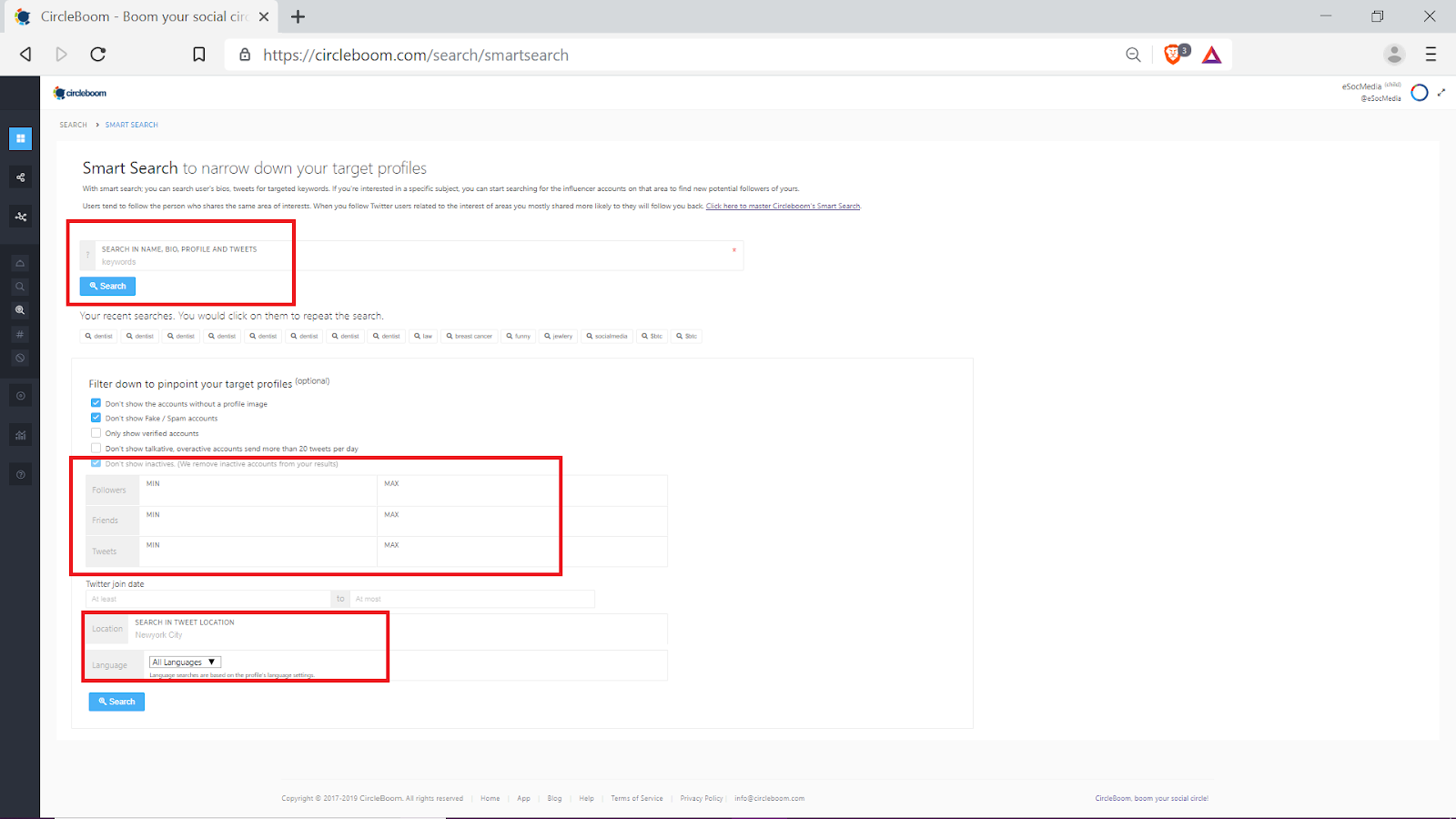Click the Tweets MAX input field
The width and height of the screenshot is (1456, 819).
click(x=522, y=551)
